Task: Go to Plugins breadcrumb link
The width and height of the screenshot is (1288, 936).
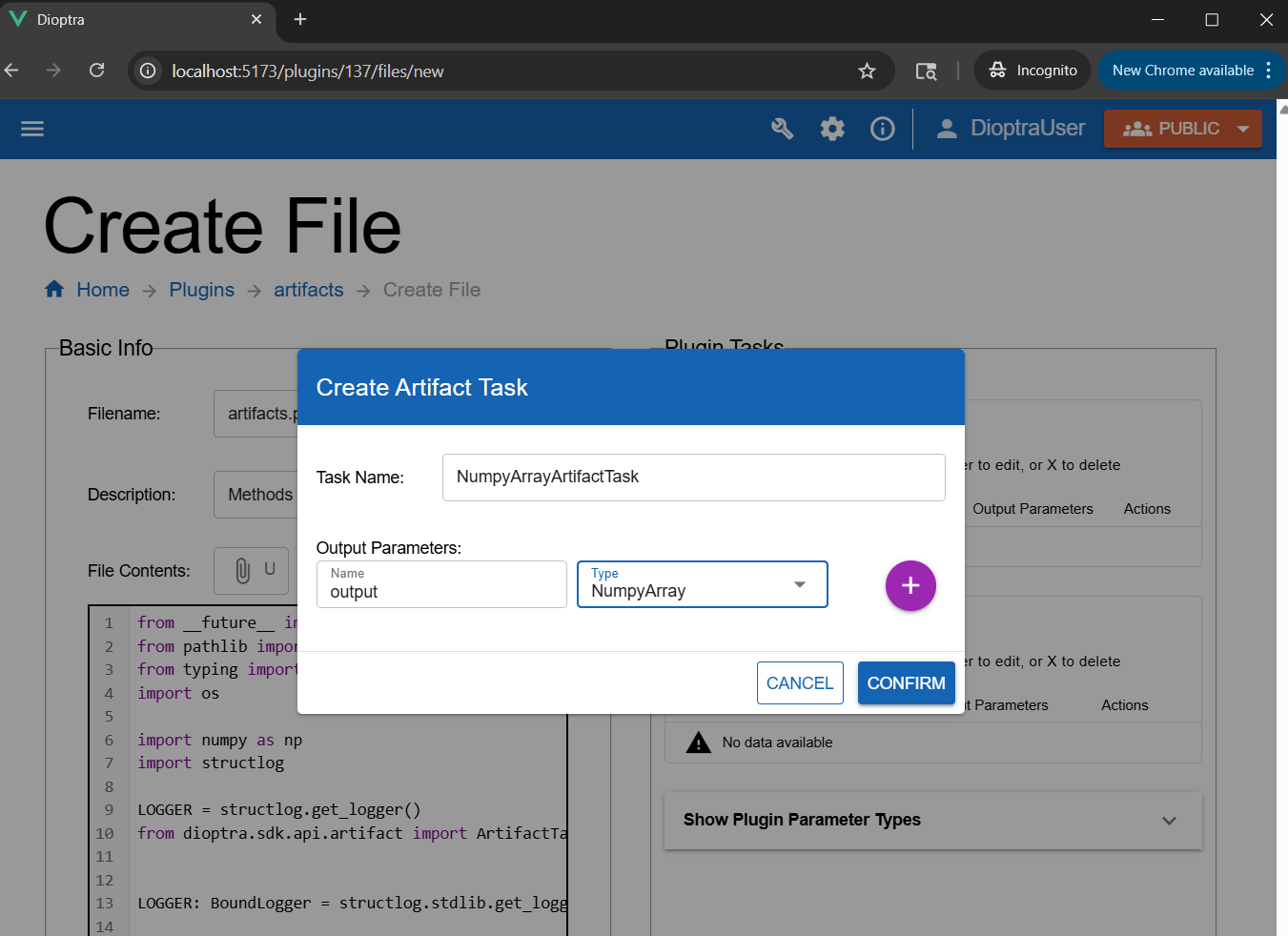Action: (201, 290)
